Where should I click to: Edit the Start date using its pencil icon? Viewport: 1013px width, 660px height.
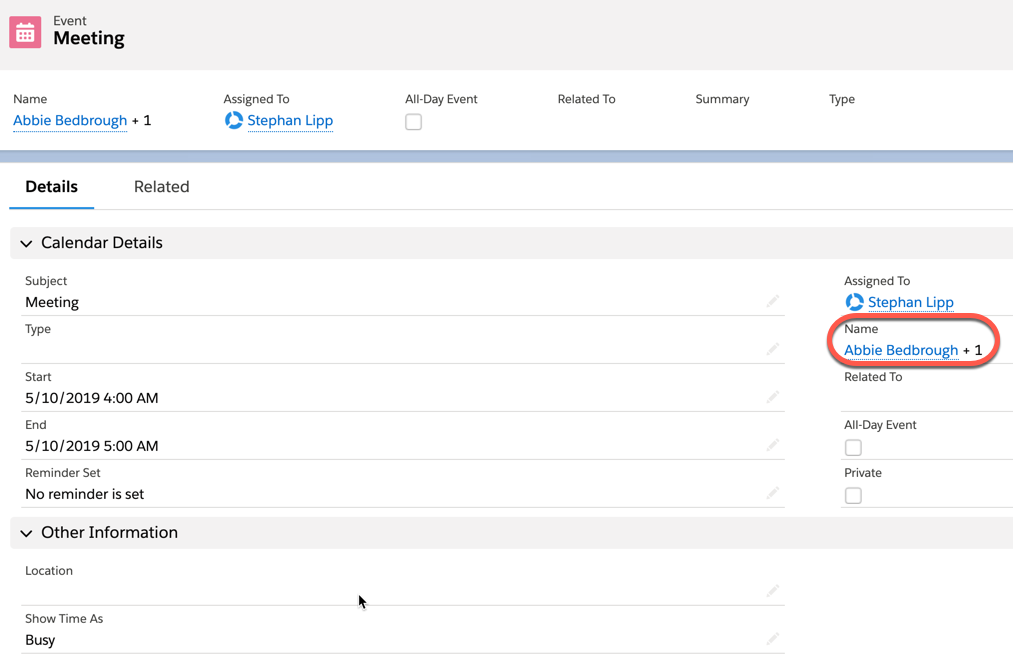771,396
